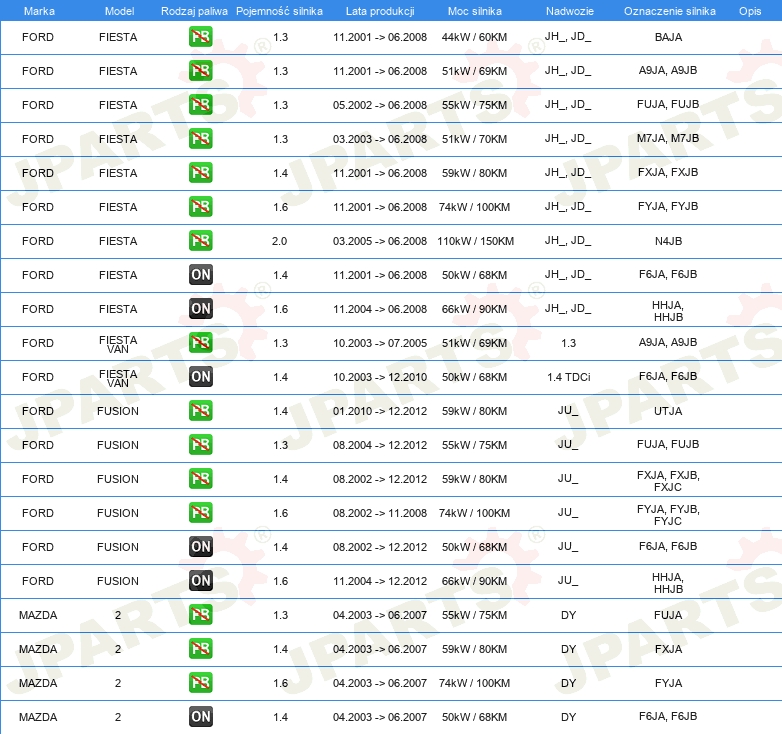The image size is (782, 734).
Task: Click the Nadwozie 1.3 cell in Fiesta Van row
Action: 569,343
